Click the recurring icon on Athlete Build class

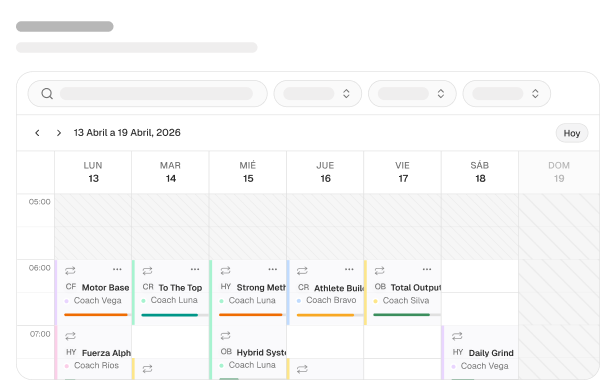tap(302, 271)
